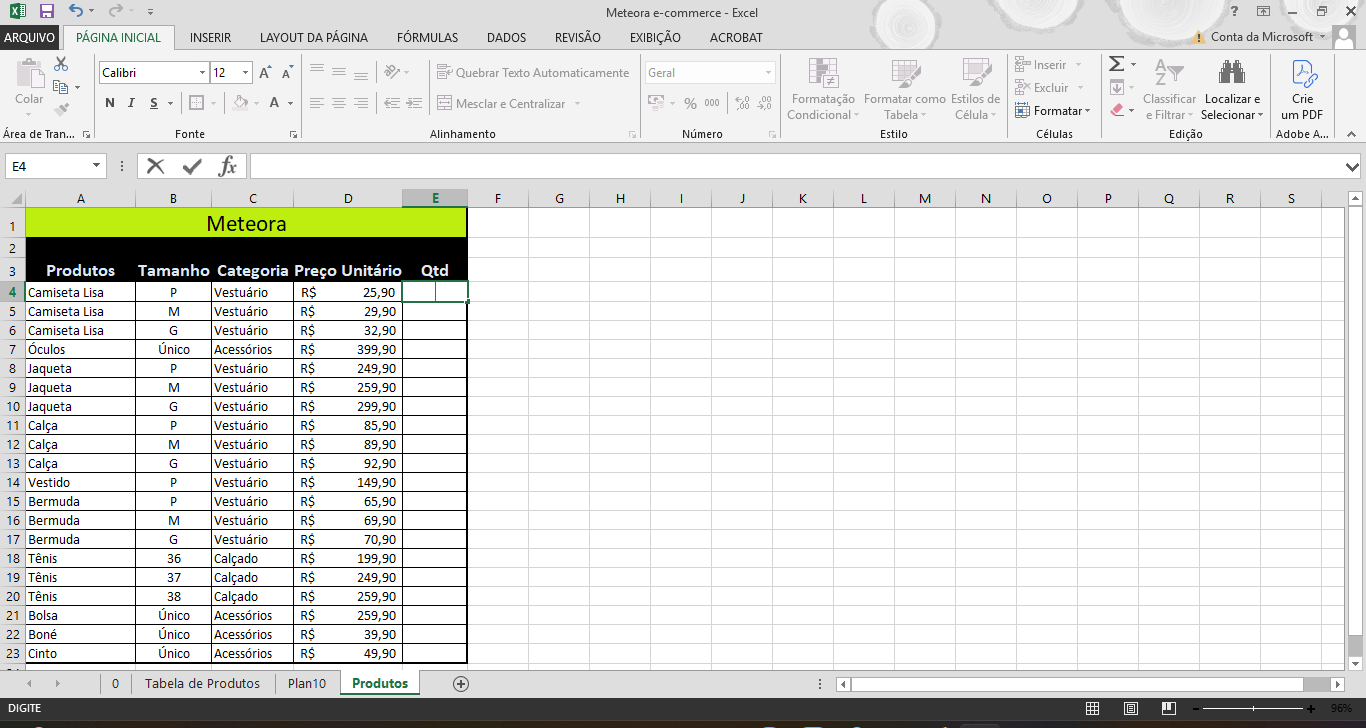Toggle Quebrar Texto Automaticamente

(x=533, y=72)
